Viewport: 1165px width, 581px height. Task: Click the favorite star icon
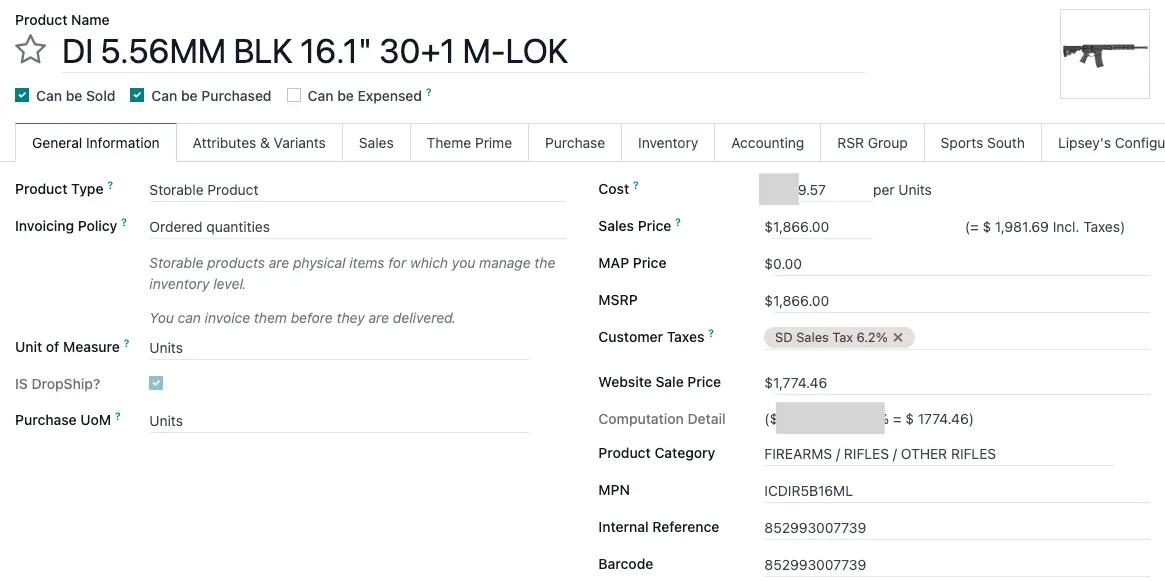31,50
